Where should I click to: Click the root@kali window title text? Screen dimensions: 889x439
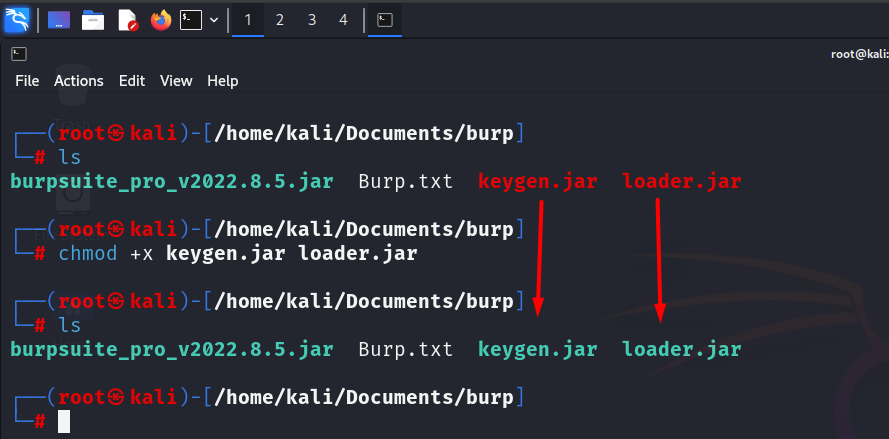pos(860,54)
